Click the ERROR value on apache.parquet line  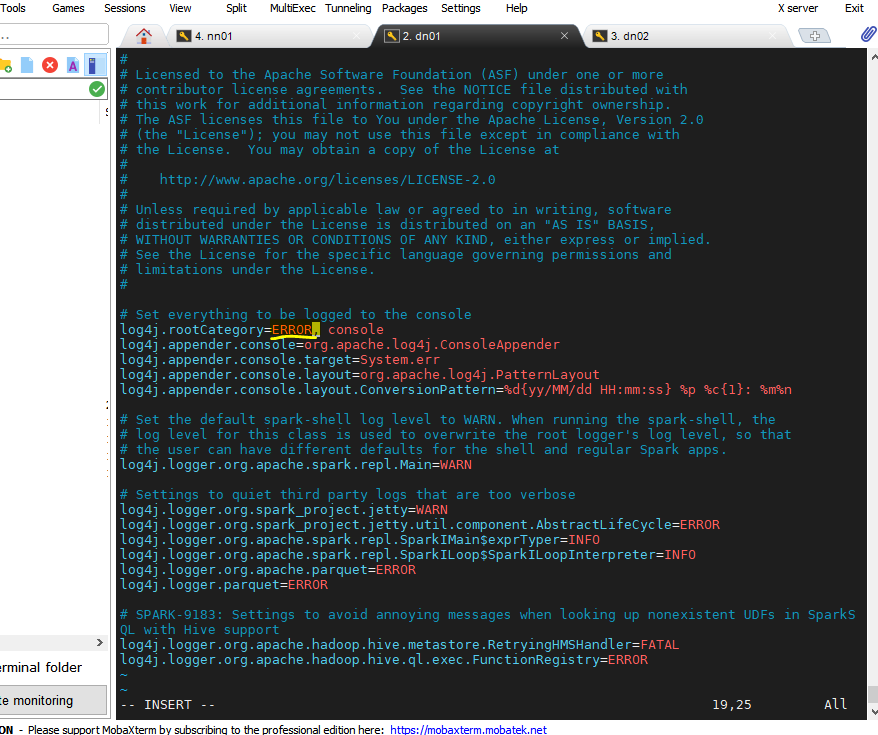pos(396,570)
